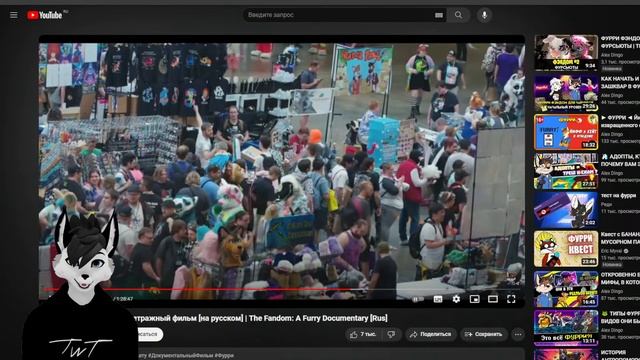Screen dimensions: 640x360
Task: Click the Eric Mynai channel name
Action: click(x=611, y=251)
